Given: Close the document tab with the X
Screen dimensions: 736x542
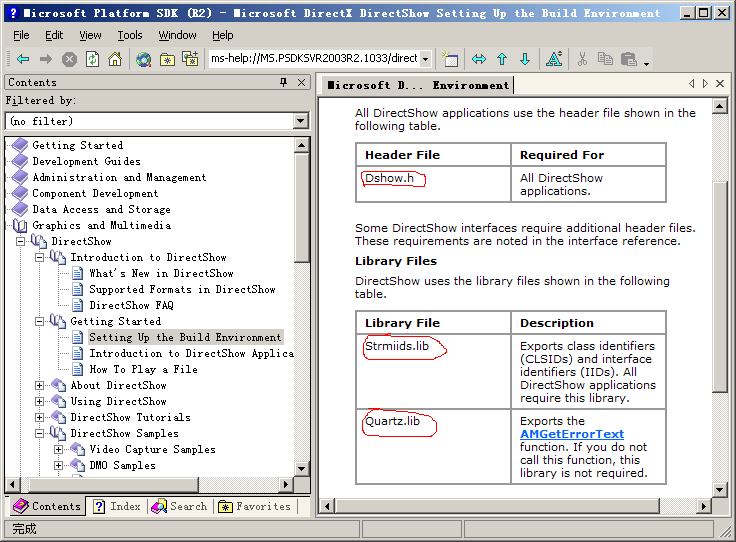Looking at the screenshot, I should (x=720, y=84).
